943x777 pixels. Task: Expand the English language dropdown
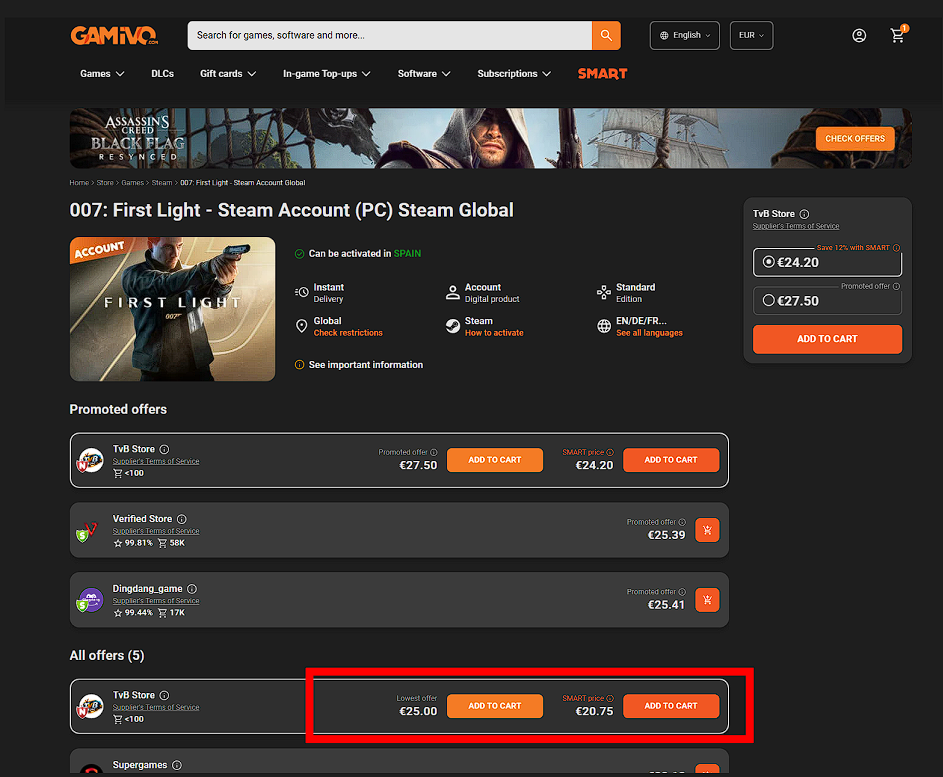tap(684, 35)
